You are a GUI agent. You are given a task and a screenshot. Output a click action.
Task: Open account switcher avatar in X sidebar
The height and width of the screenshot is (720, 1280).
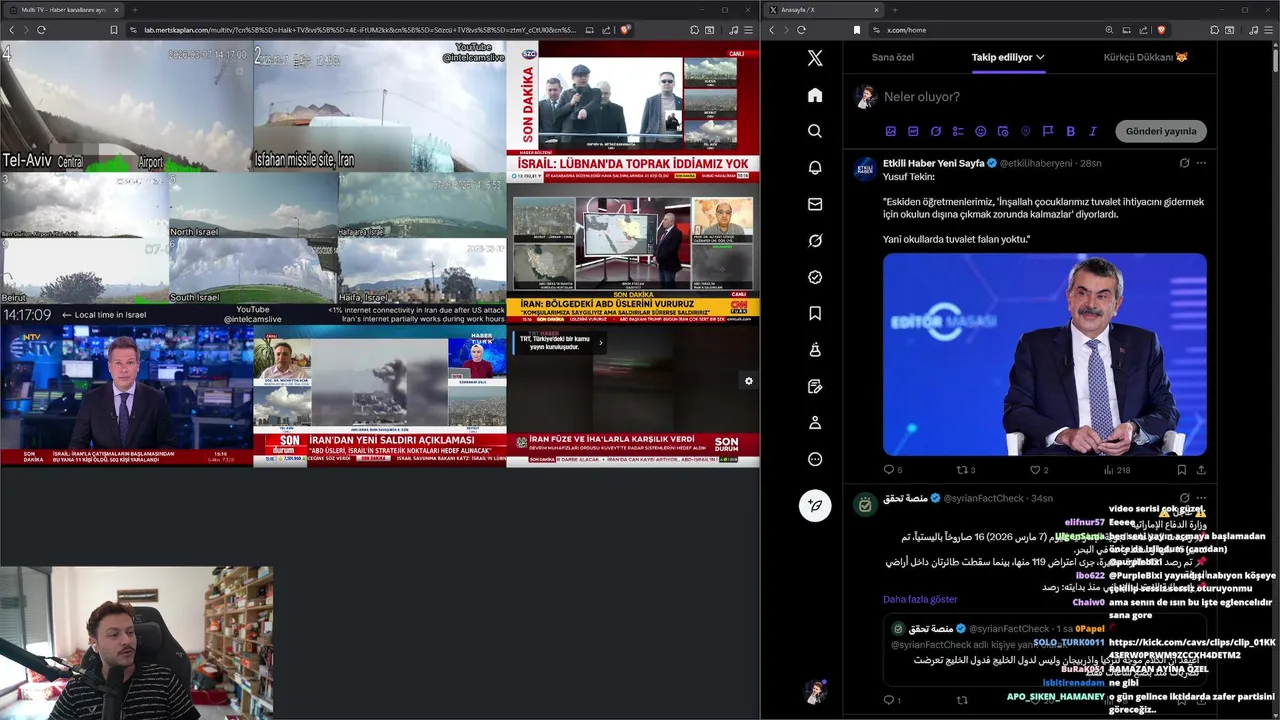point(815,691)
